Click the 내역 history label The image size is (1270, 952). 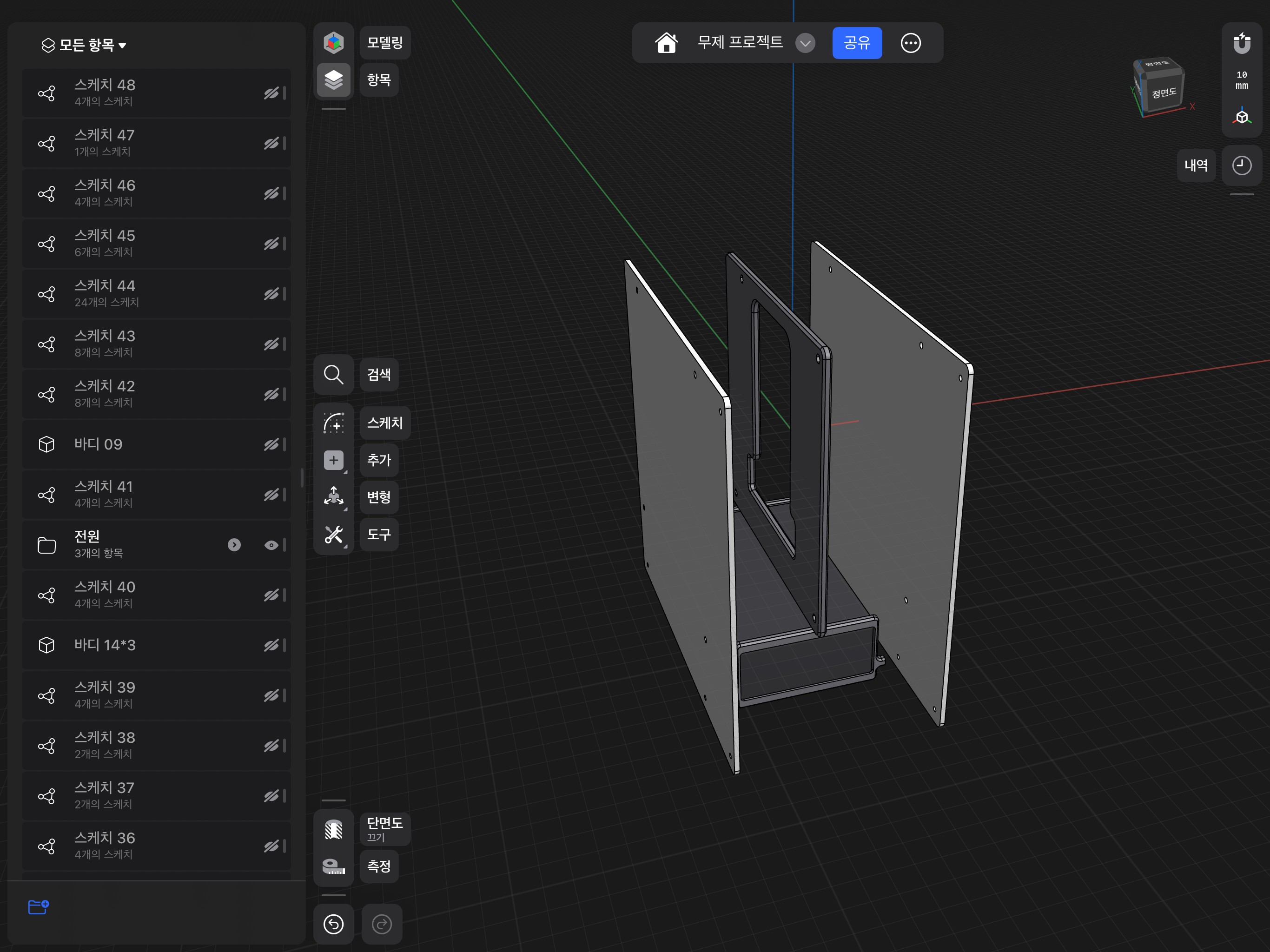(x=1196, y=165)
